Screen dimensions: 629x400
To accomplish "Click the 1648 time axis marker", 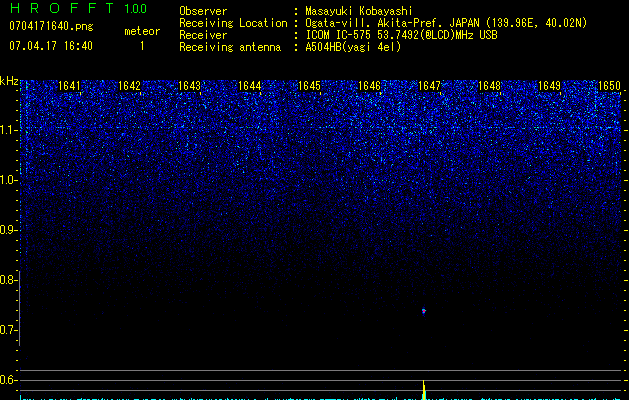I will click(489, 86).
